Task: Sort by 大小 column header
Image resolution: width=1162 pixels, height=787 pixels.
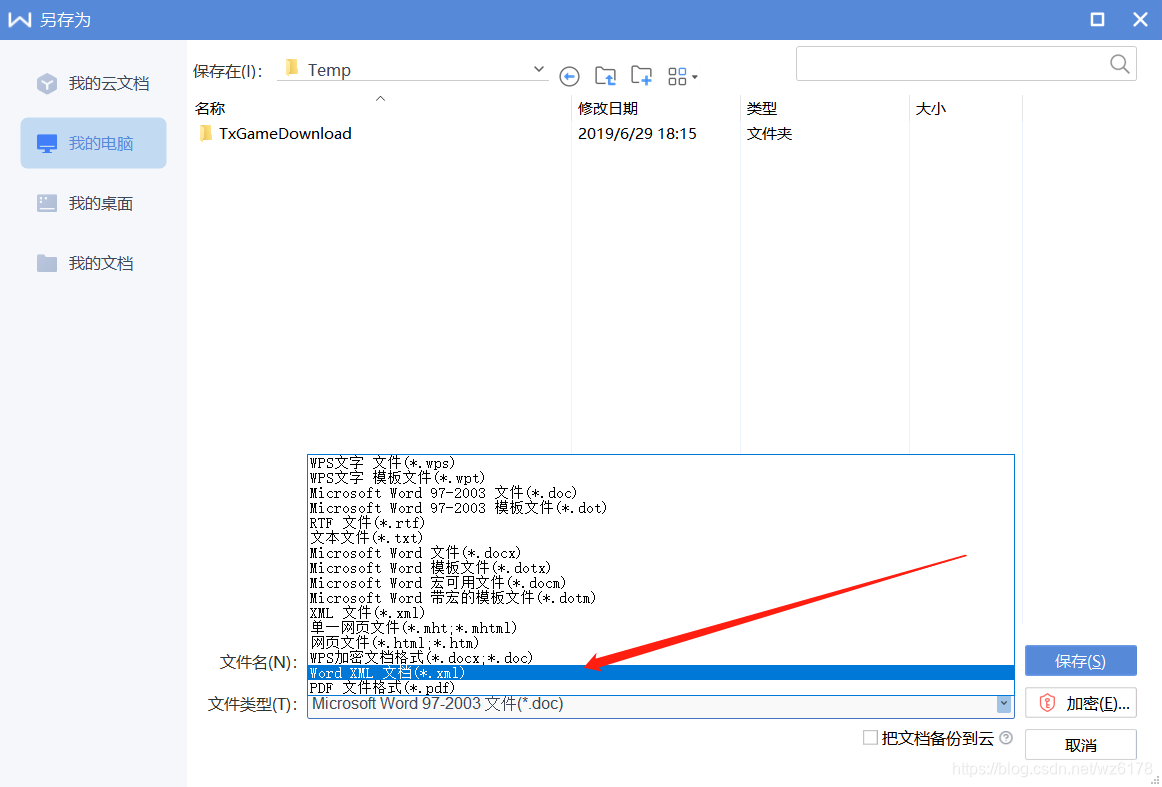Action: coord(931,109)
